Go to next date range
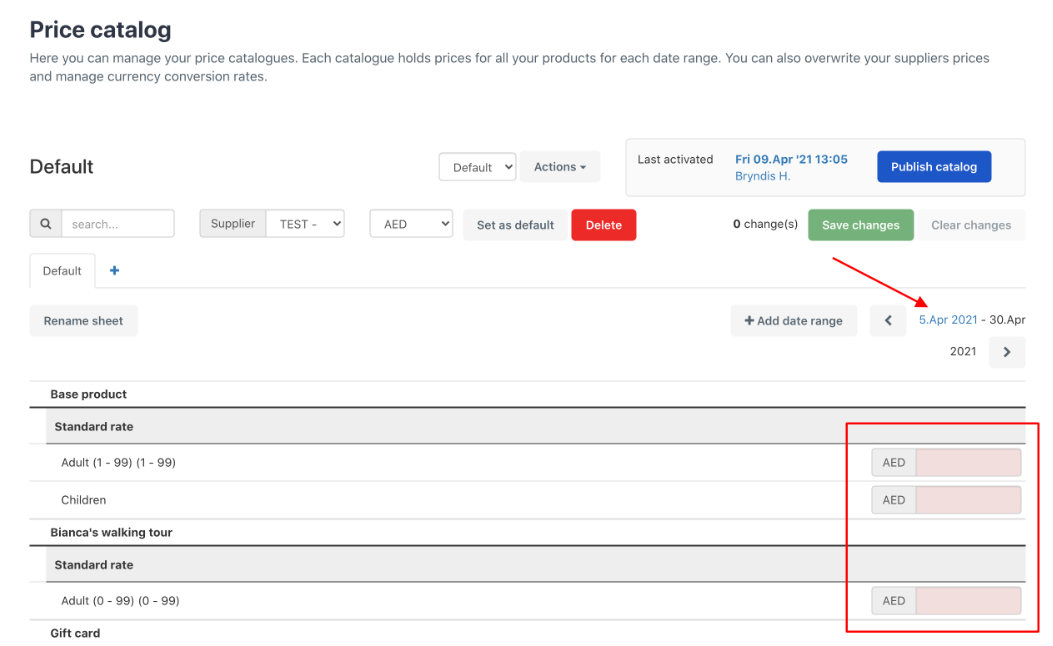The image size is (1053, 646). 1007,352
